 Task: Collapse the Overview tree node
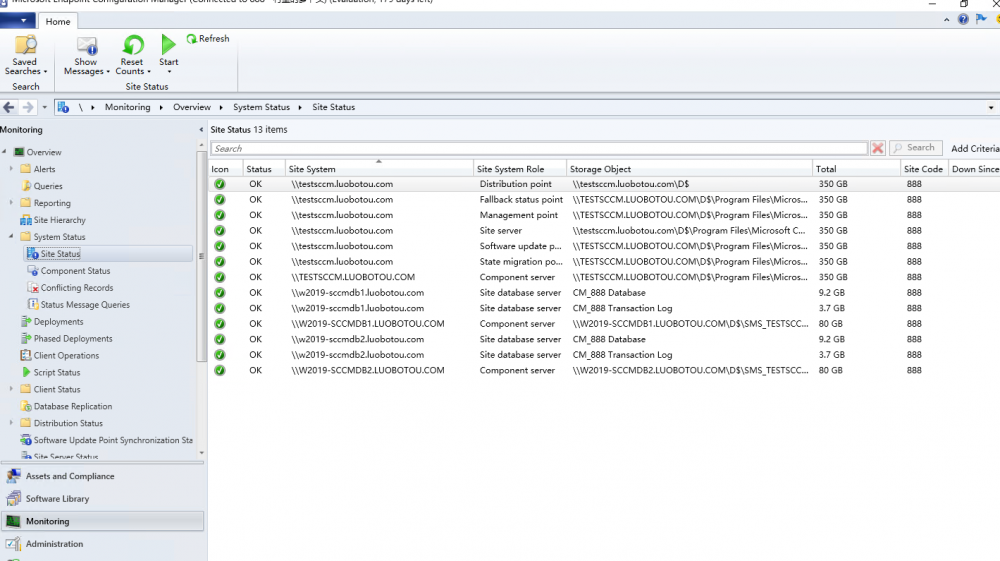pyautogui.click(x=4, y=152)
